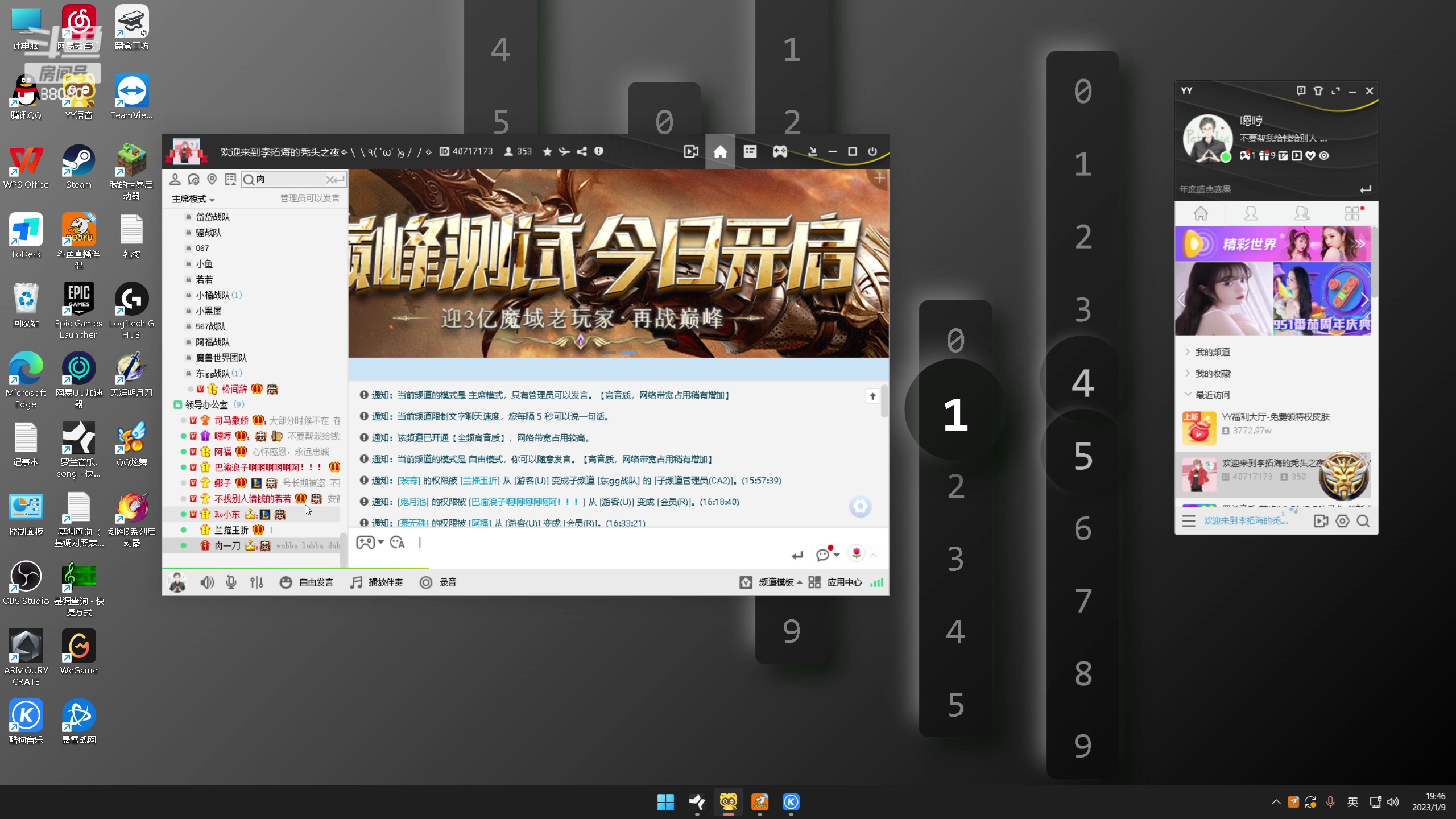Click the 自由发言 button

(315, 582)
